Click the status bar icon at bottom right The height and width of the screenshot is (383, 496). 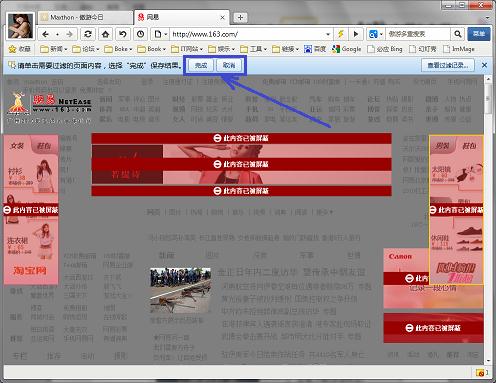click(481, 373)
